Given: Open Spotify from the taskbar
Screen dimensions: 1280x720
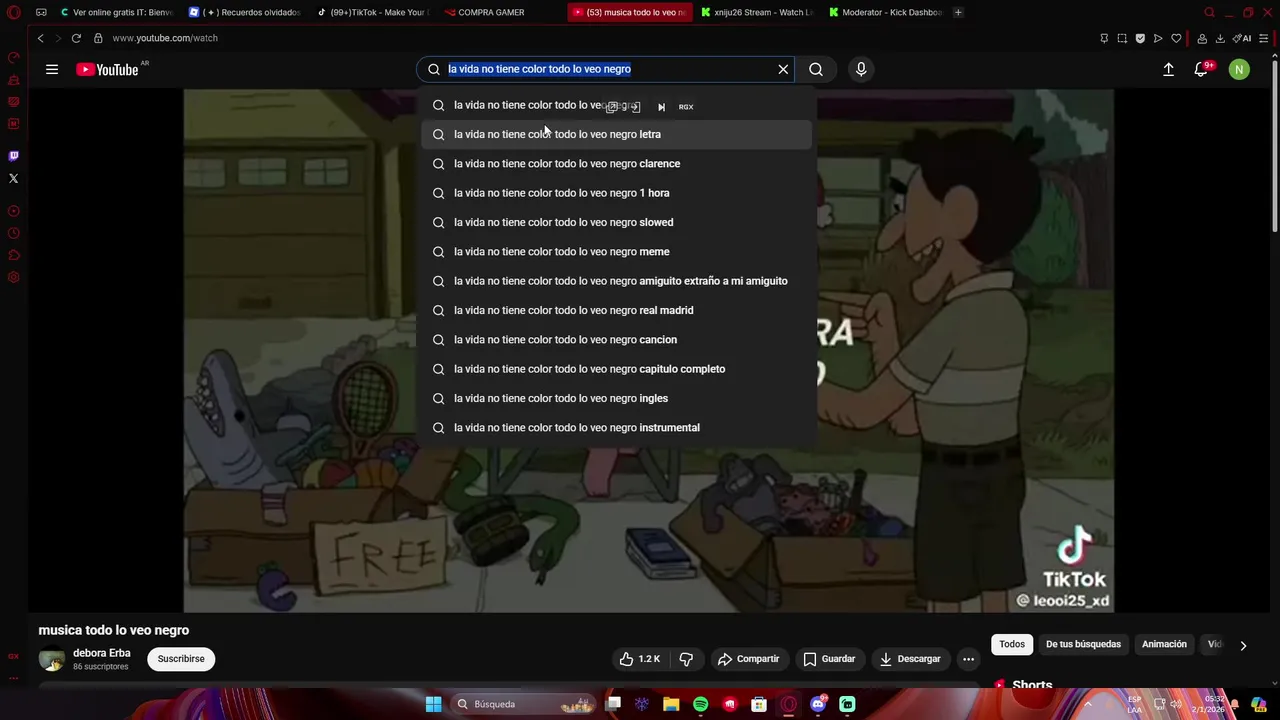Looking at the screenshot, I should 700,704.
